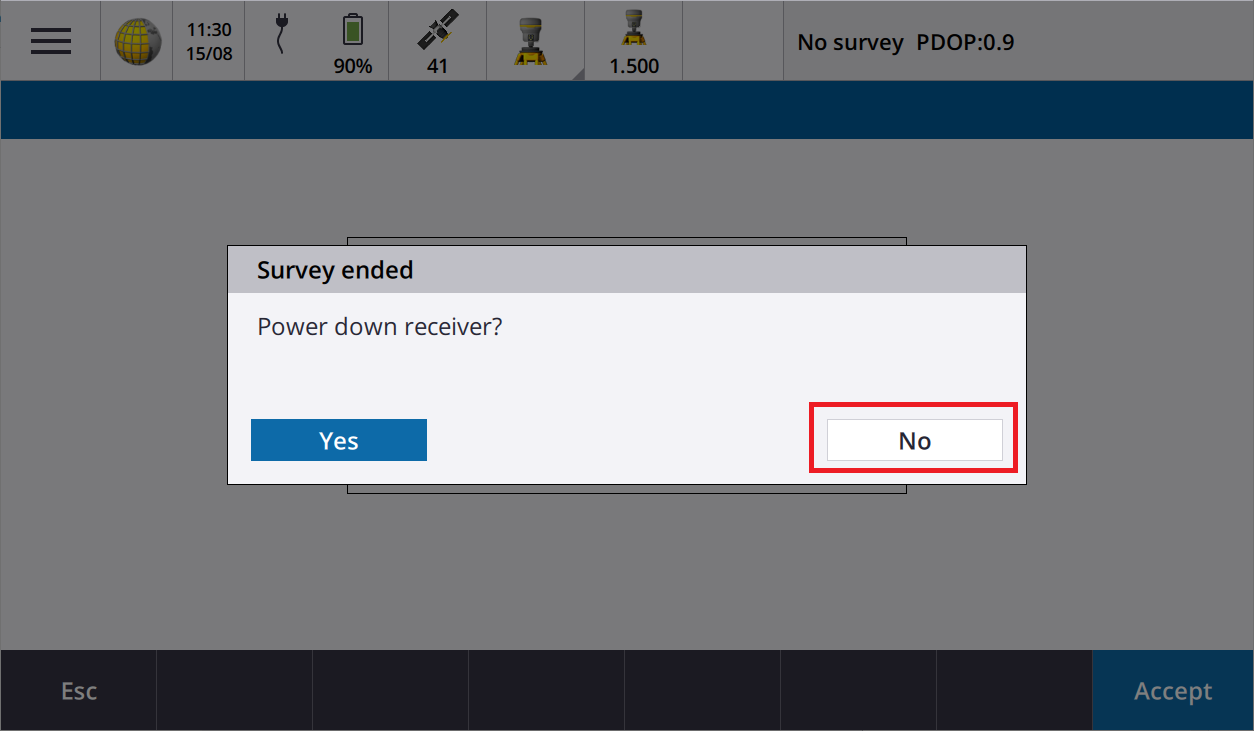Confirm Yes to power down receiver
This screenshot has width=1254, height=731.
[x=339, y=440]
